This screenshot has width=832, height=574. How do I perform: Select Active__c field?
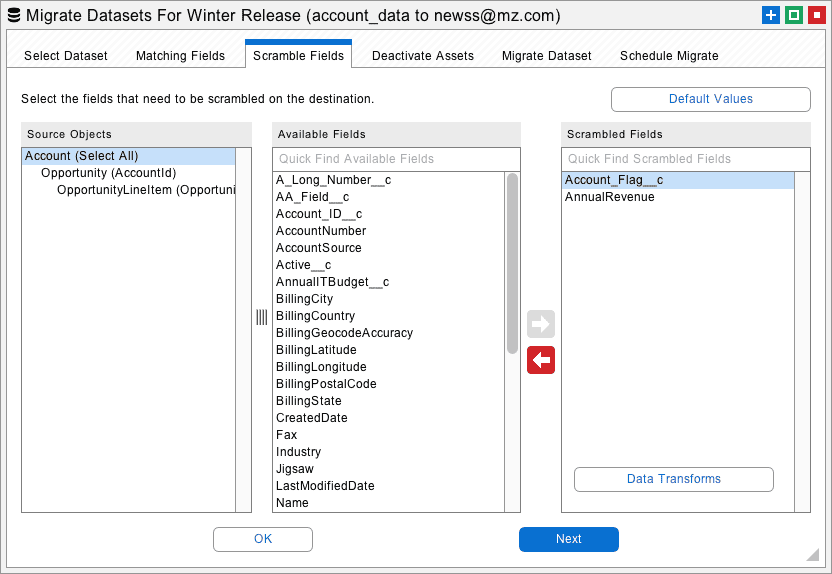[388, 265]
